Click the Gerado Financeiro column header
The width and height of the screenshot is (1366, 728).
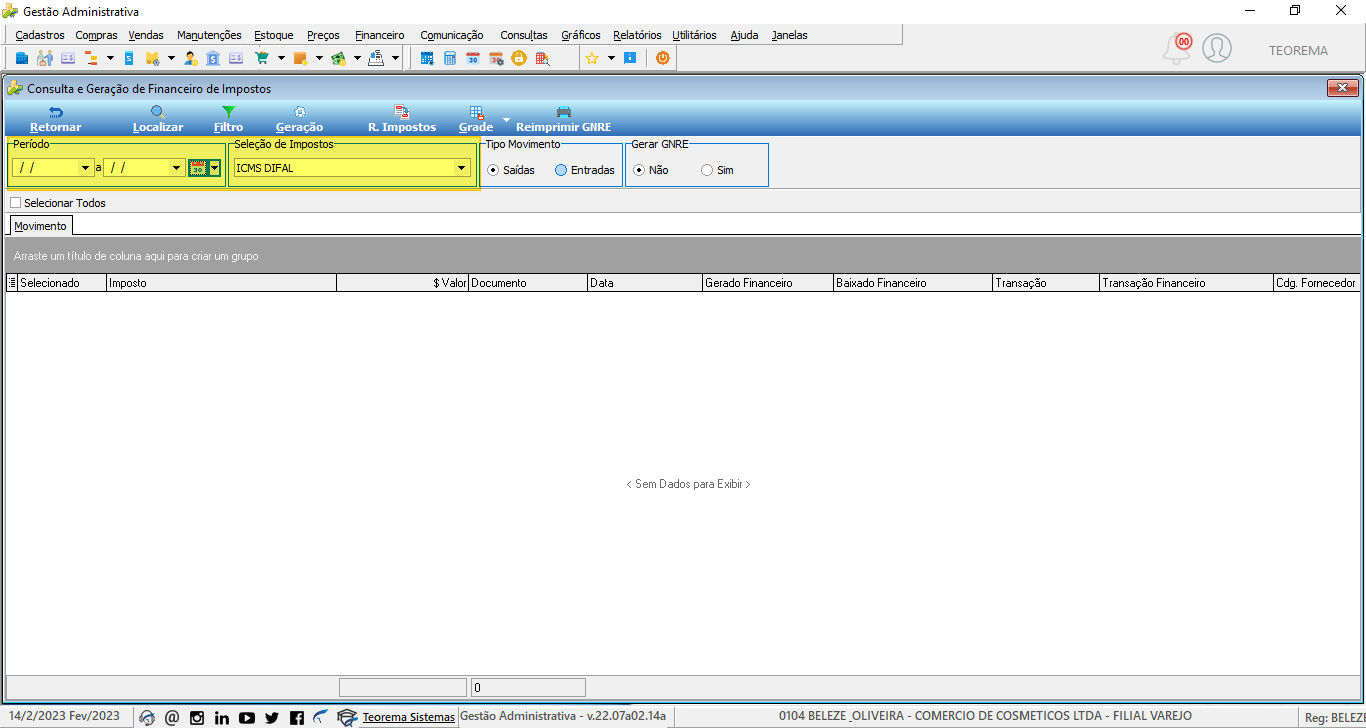click(767, 283)
